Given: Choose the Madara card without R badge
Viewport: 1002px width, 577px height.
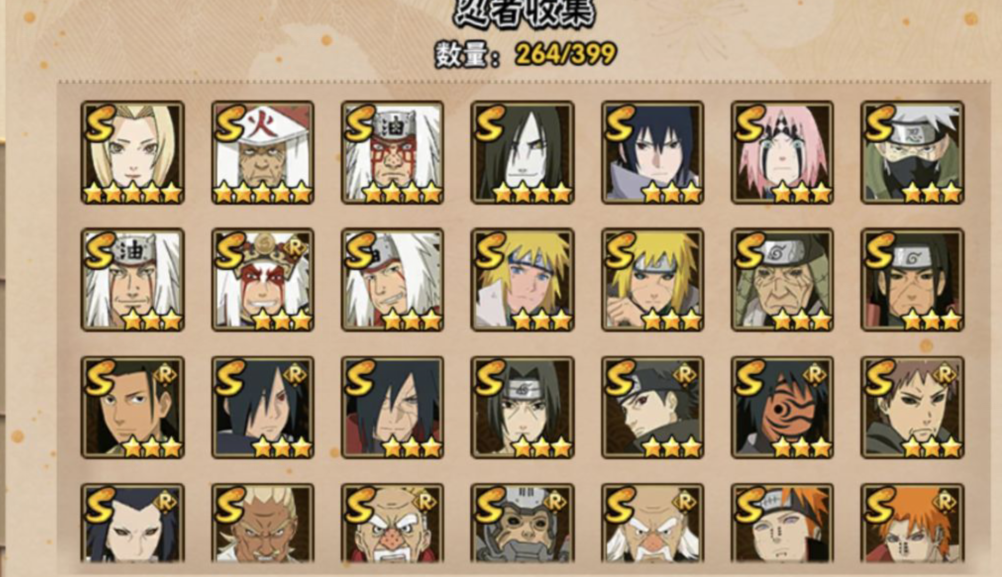Looking at the screenshot, I should [392, 408].
